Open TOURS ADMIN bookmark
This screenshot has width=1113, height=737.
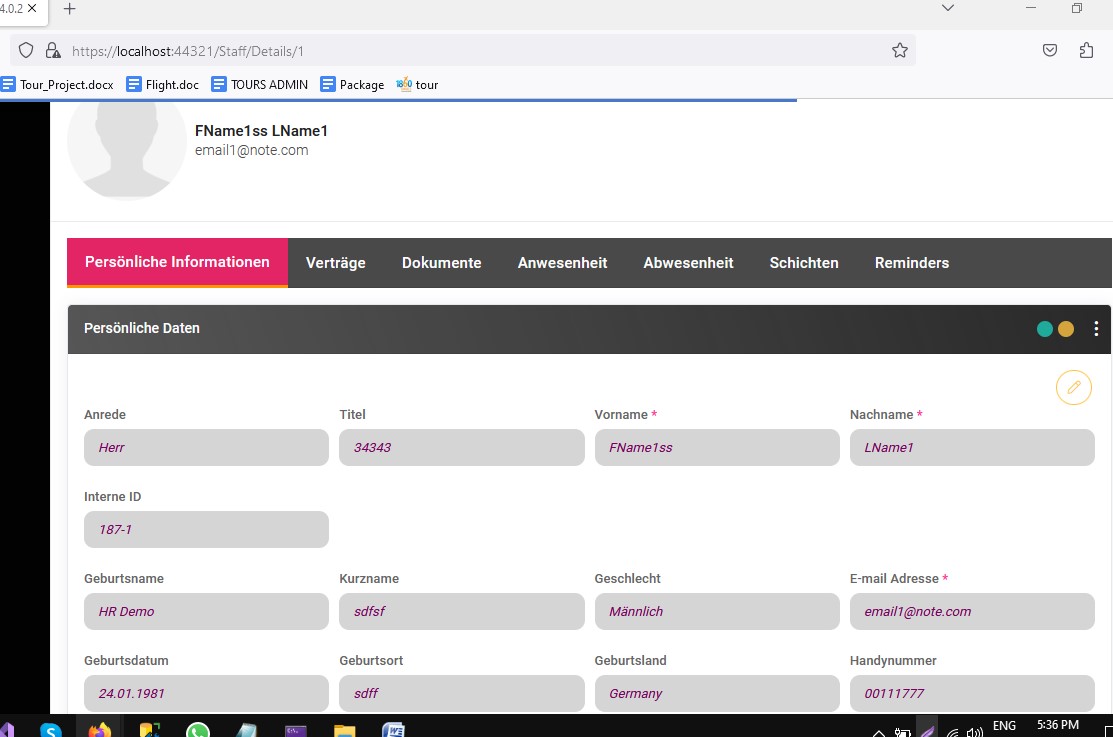[x=260, y=84]
